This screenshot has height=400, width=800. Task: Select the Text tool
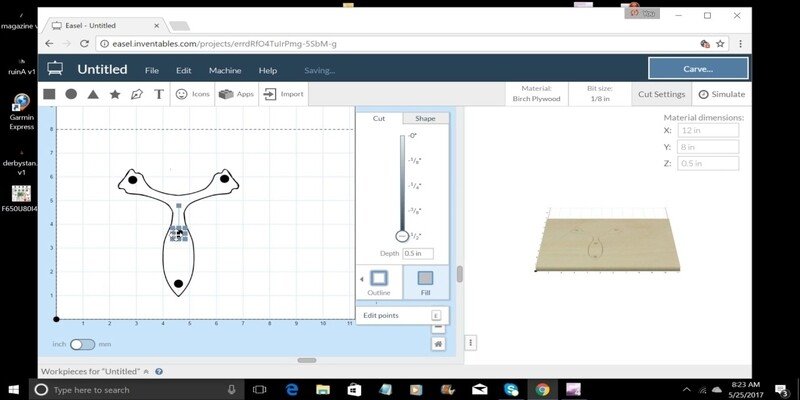[x=159, y=94]
